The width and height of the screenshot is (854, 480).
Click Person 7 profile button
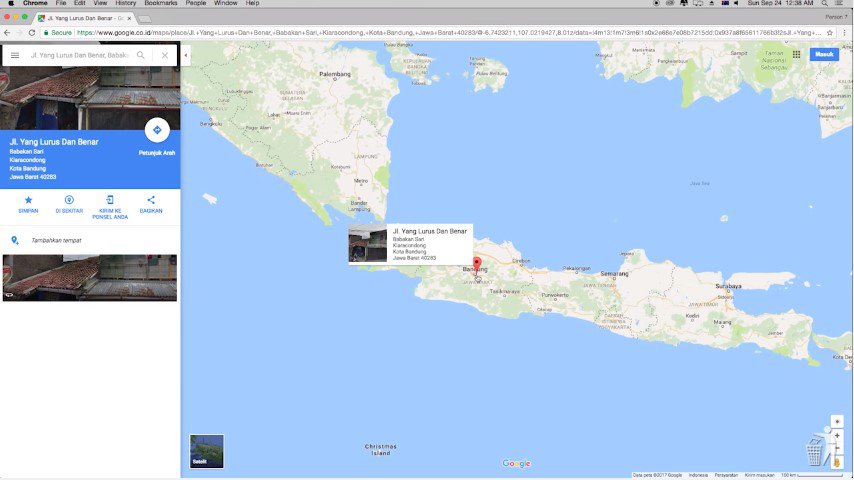[x=836, y=17]
